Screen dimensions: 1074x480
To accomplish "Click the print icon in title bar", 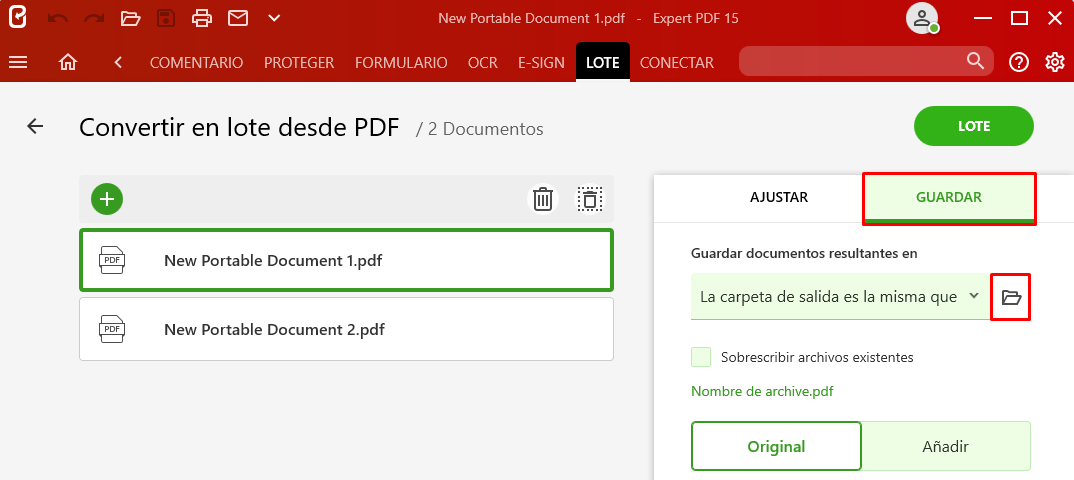I will tap(202, 18).
